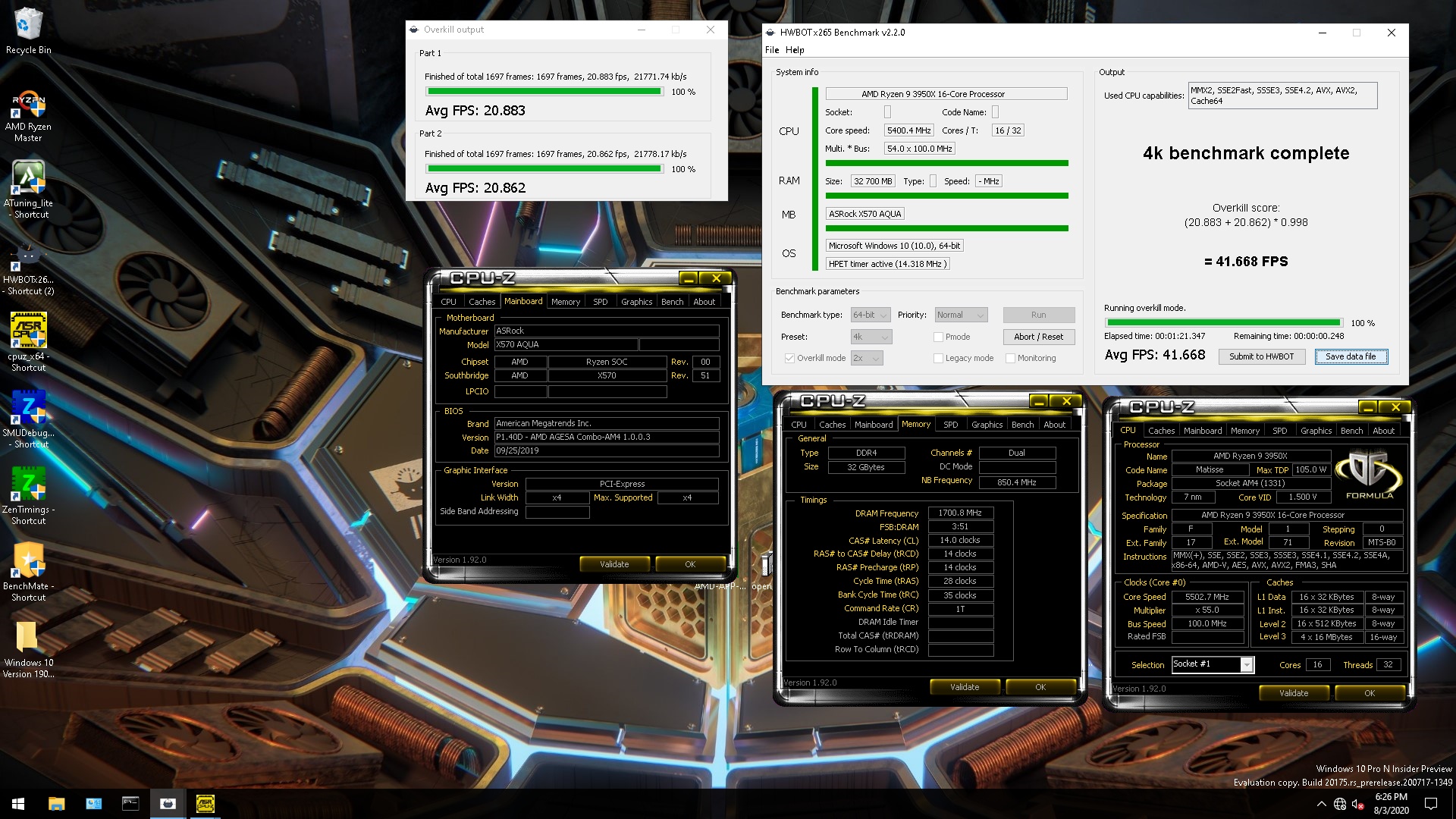The height and width of the screenshot is (819, 1456).
Task: Open Graphics tab in Memory CPU-Z window
Action: [x=987, y=425]
